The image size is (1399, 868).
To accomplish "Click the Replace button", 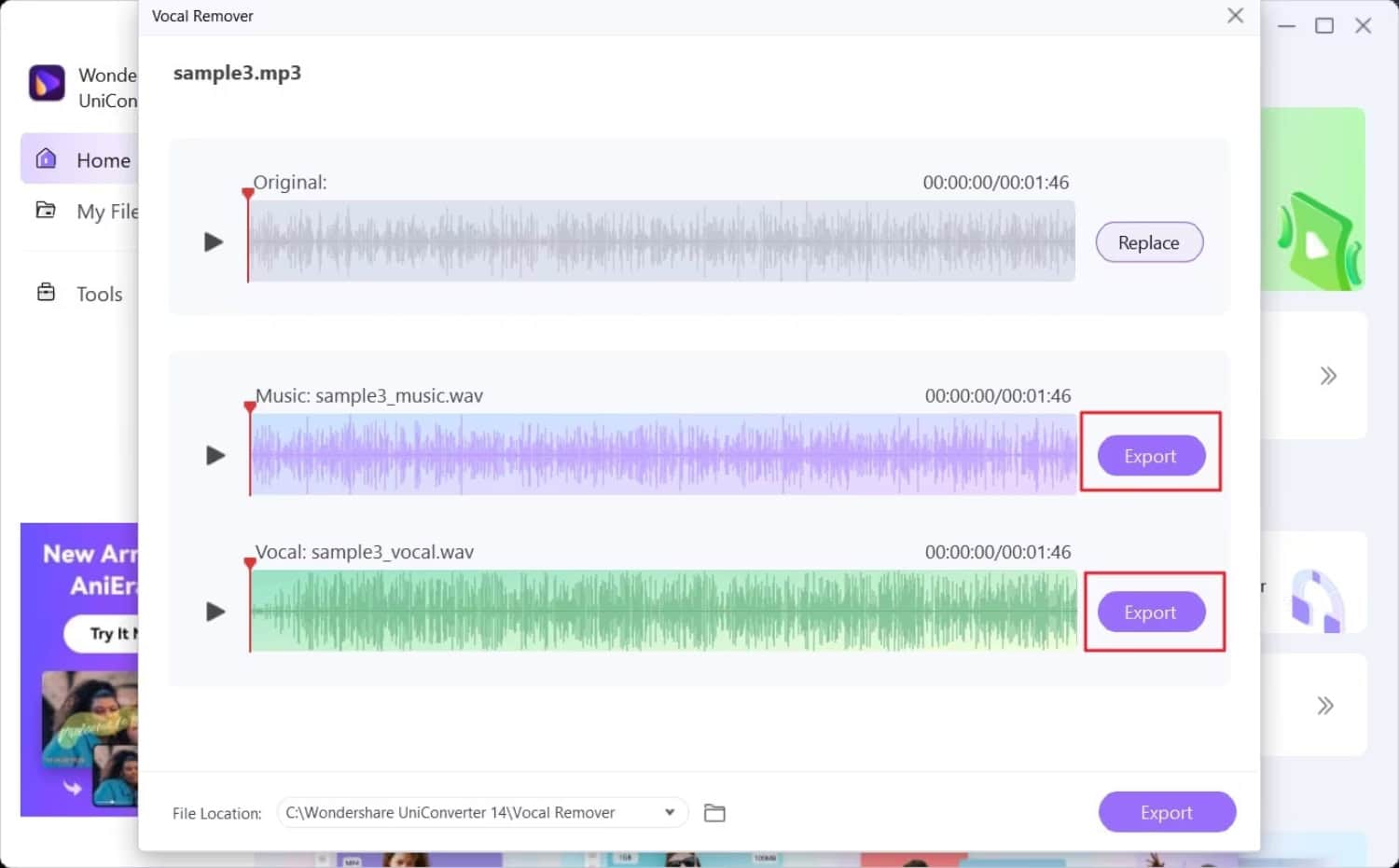I will click(1149, 242).
